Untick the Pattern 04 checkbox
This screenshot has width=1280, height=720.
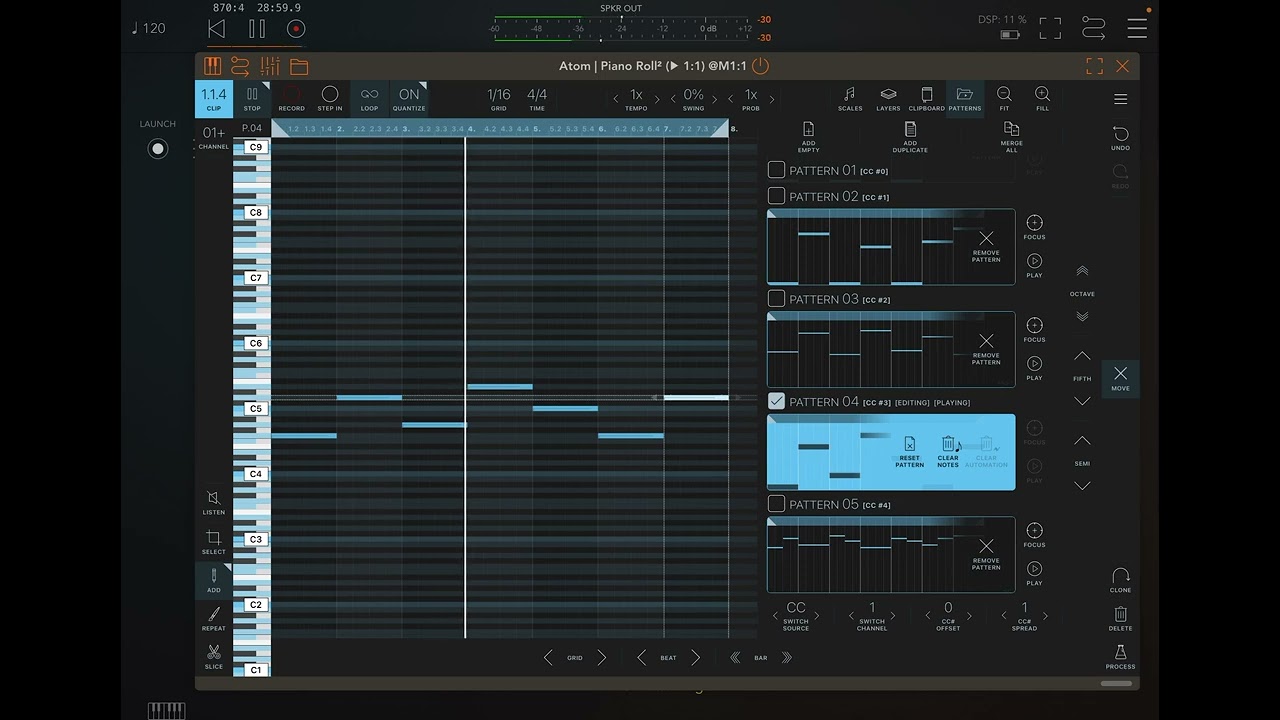click(x=776, y=401)
